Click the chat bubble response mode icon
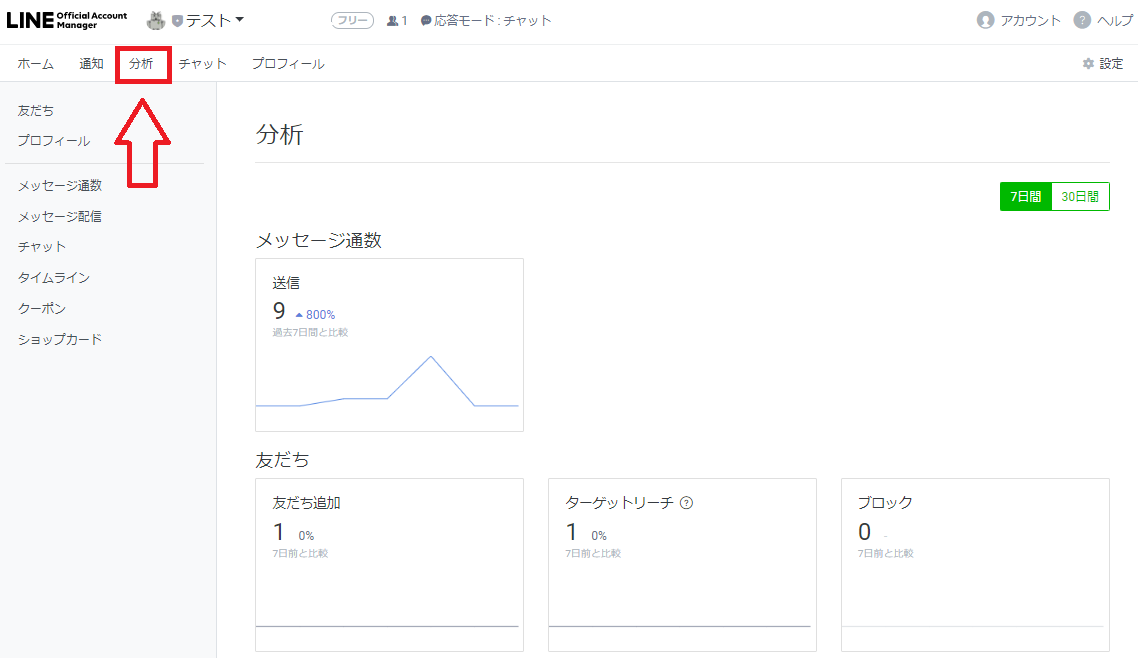The image size is (1138, 658). (x=426, y=21)
